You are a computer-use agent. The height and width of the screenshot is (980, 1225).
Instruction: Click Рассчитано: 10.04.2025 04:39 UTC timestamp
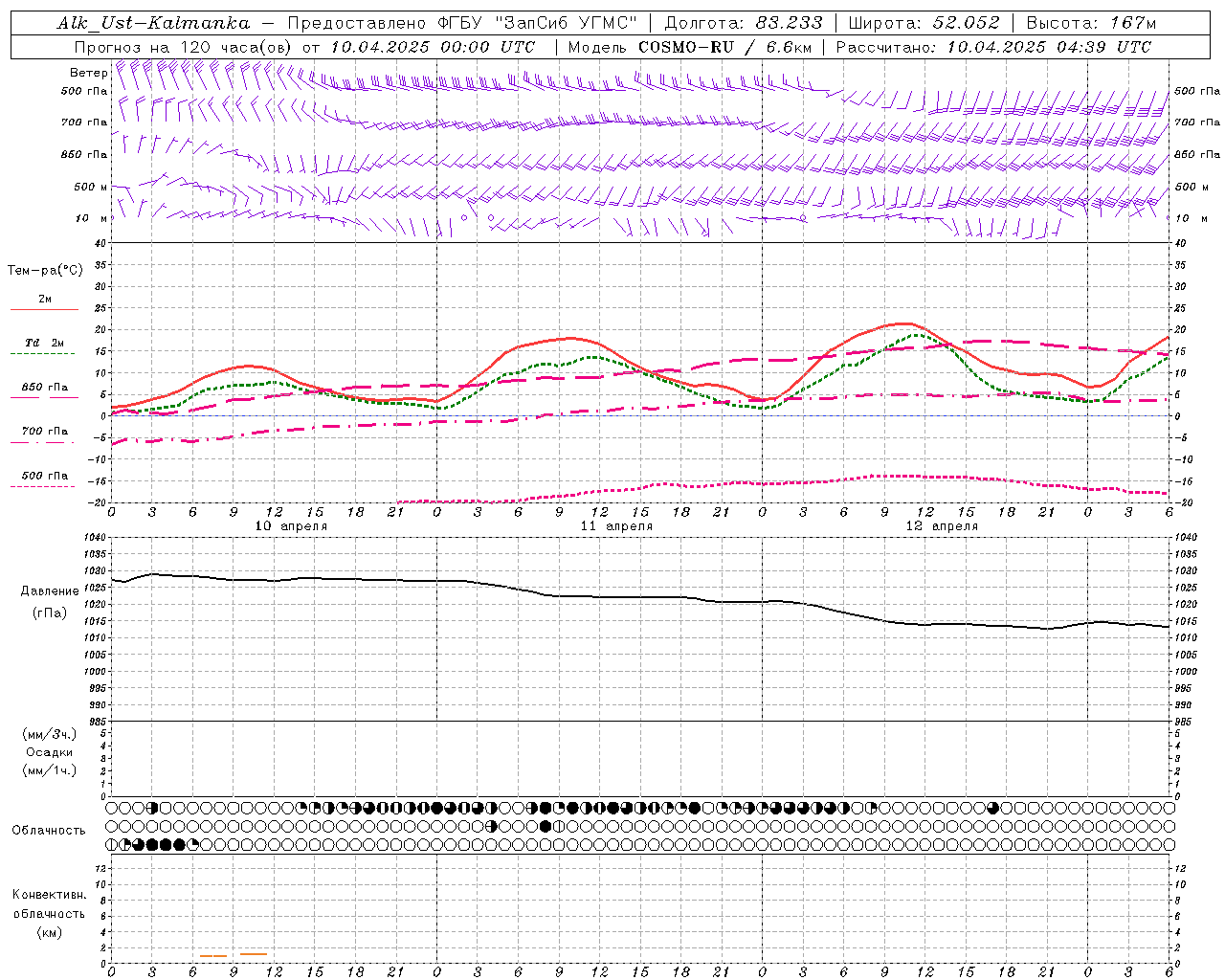coord(993,47)
